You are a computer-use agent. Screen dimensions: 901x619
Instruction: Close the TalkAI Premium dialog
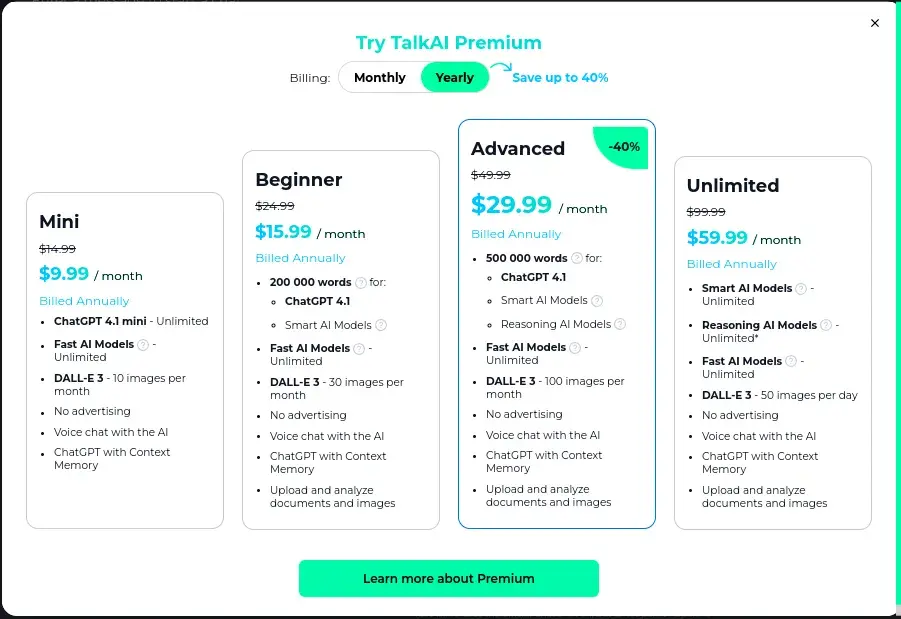click(x=875, y=23)
